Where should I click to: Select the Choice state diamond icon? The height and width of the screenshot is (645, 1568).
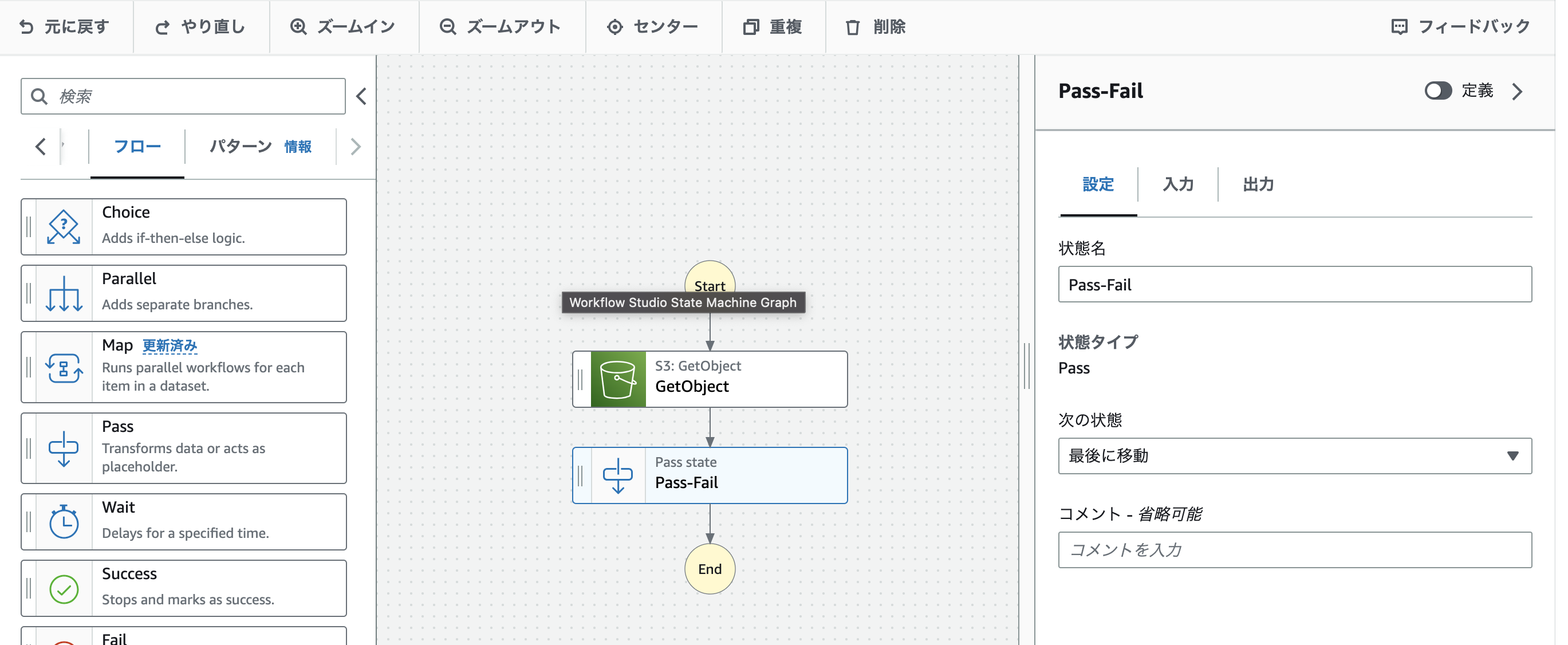point(64,227)
